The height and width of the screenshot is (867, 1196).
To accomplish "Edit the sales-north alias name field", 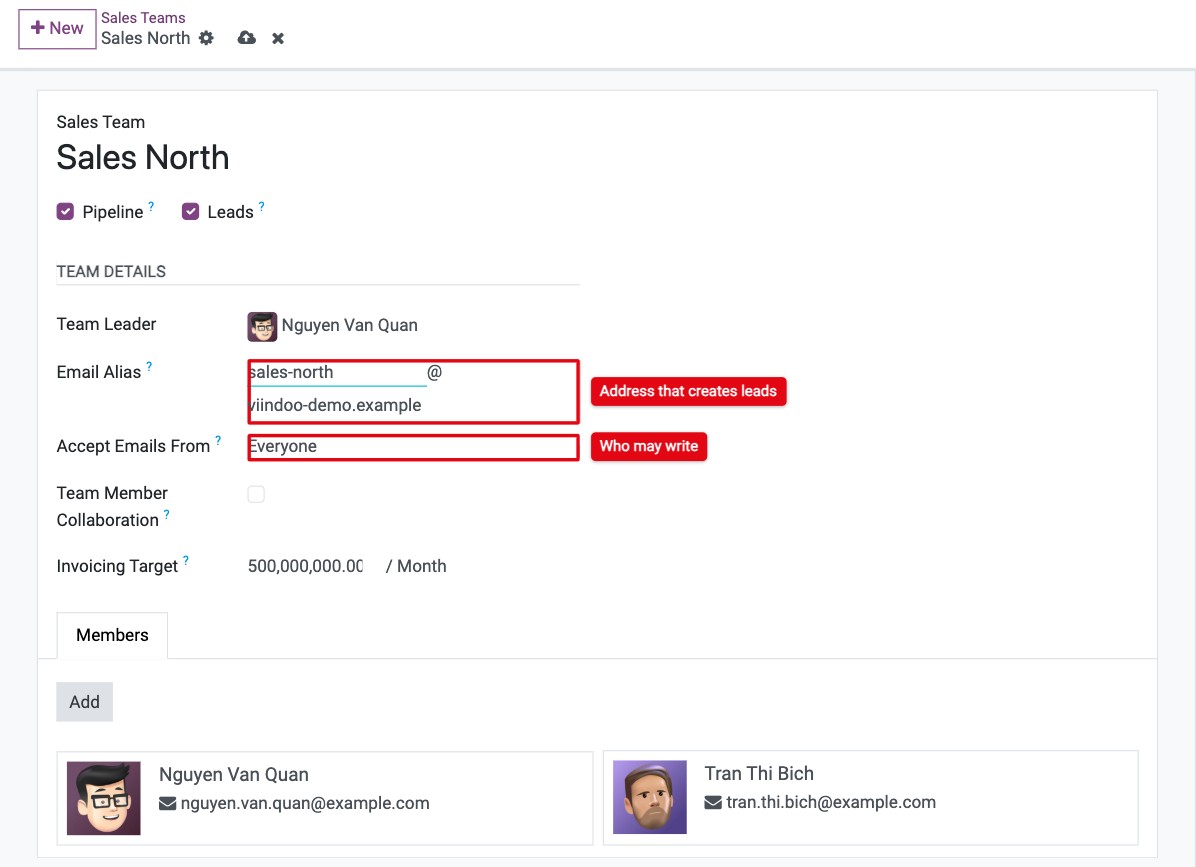I will 337,373.
